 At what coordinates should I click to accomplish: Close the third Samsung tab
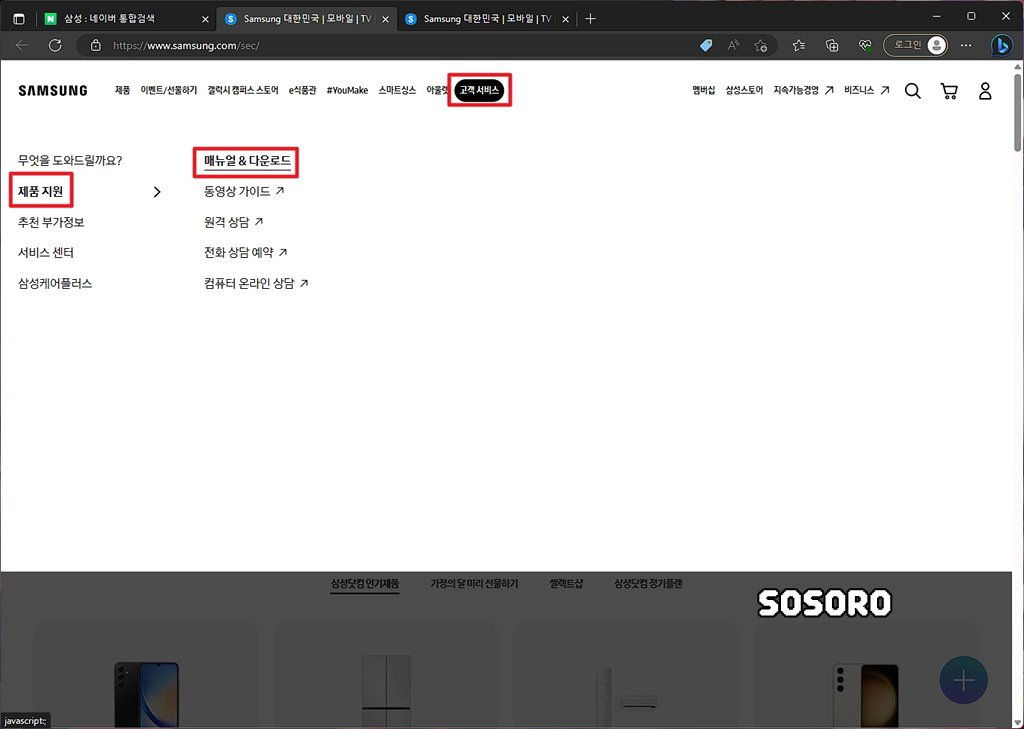coord(566,19)
